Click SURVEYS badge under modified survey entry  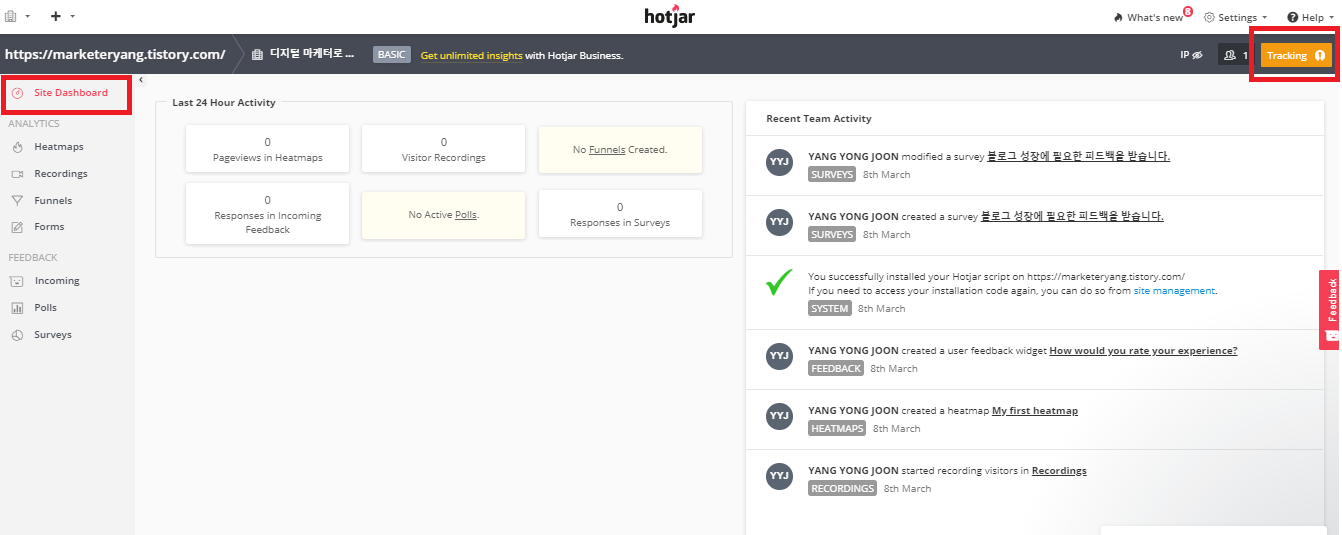point(832,175)
